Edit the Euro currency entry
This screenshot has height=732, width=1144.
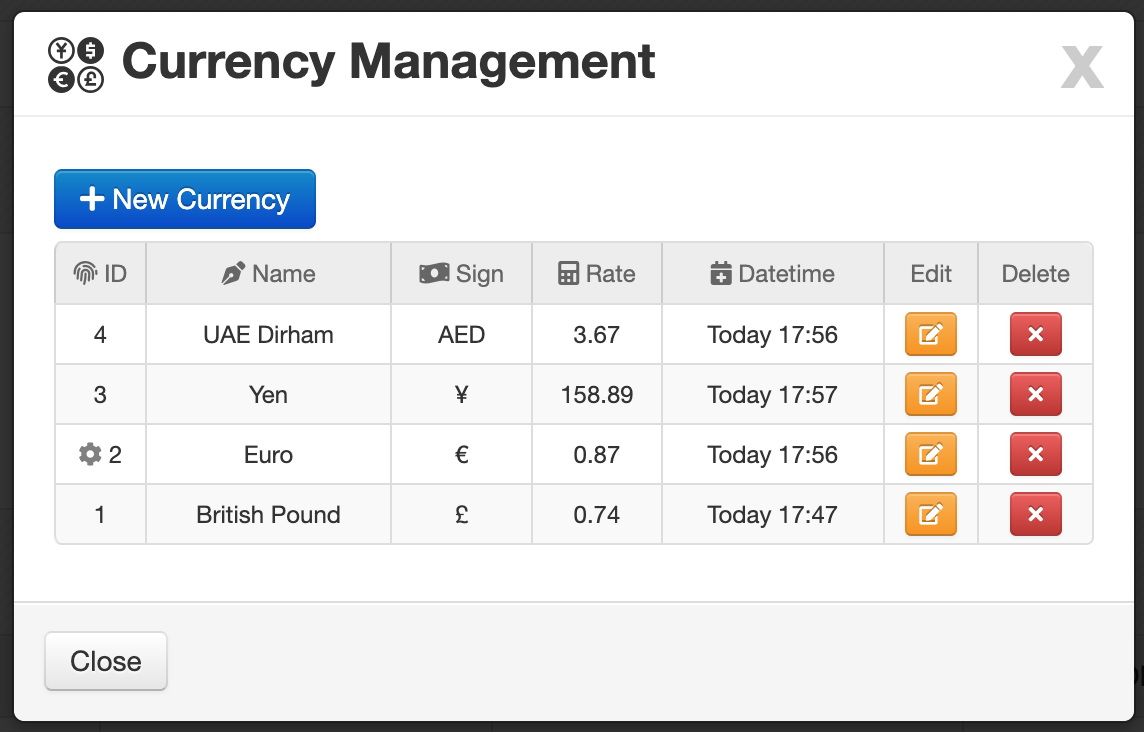pos(930,454)
